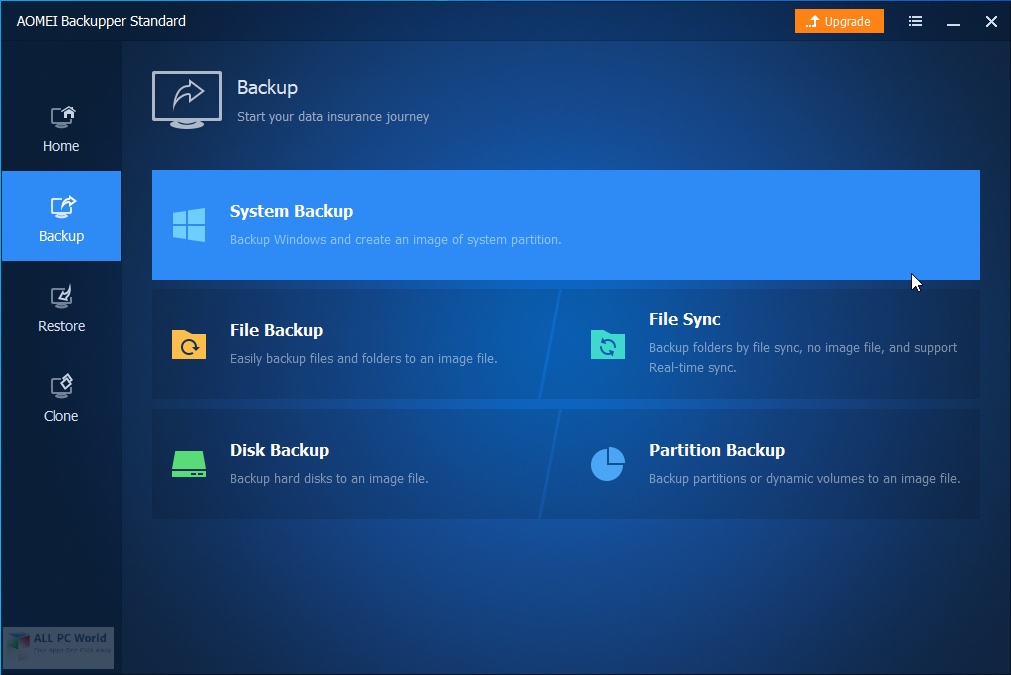Select the Clone sidebar icon
This screenshot has width=1011, height=675.
pos(62,386)
